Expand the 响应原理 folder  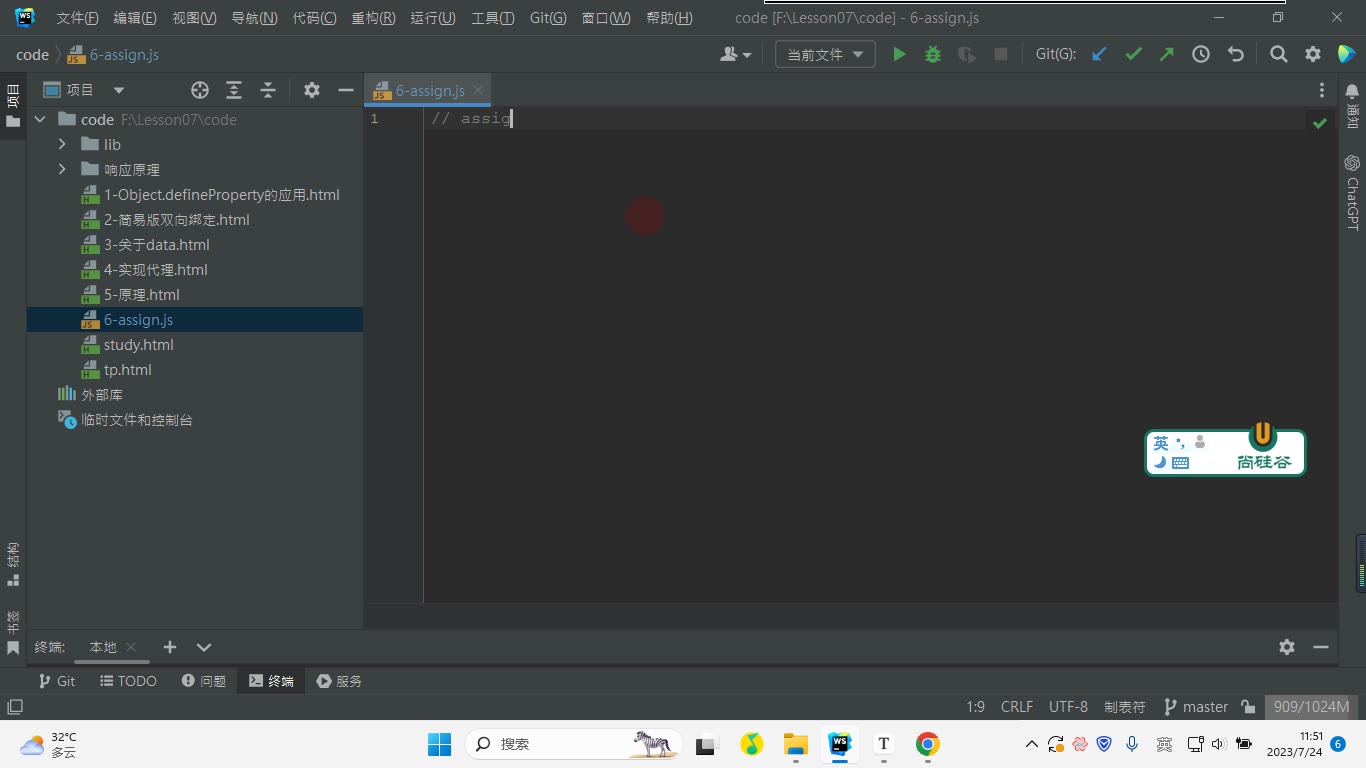62,170
